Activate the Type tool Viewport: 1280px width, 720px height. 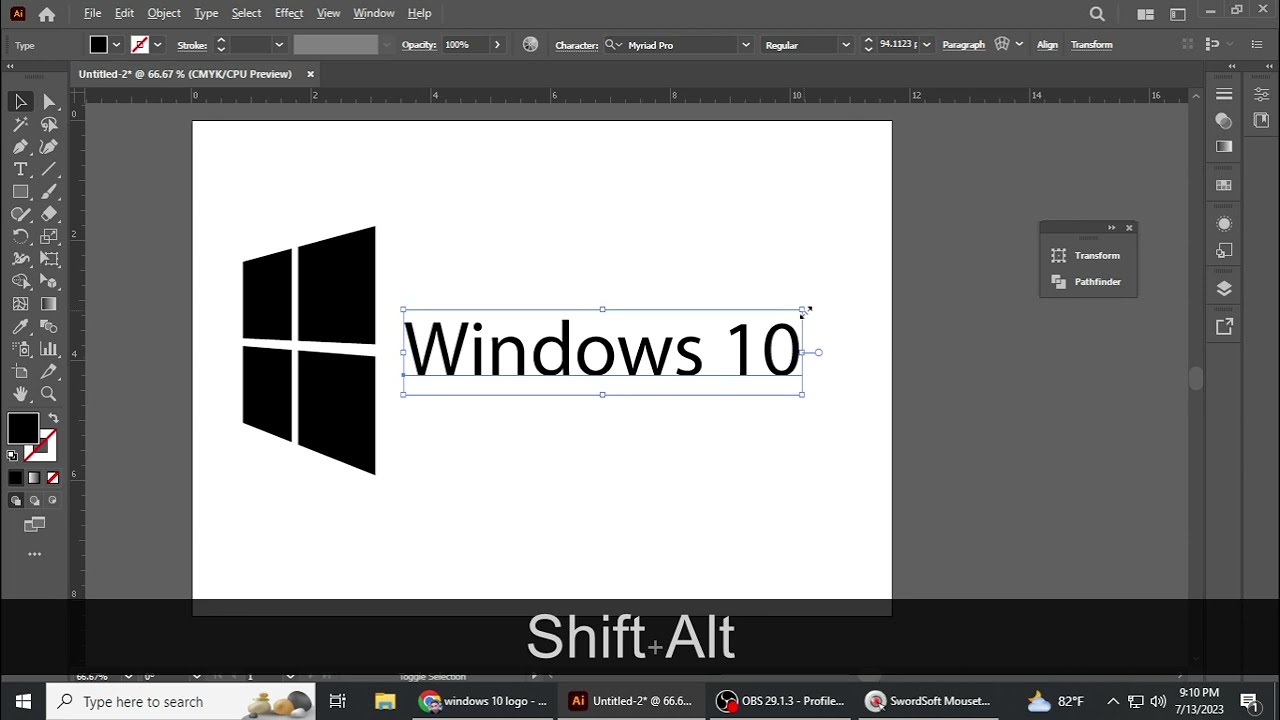click(x=20, y=170)
